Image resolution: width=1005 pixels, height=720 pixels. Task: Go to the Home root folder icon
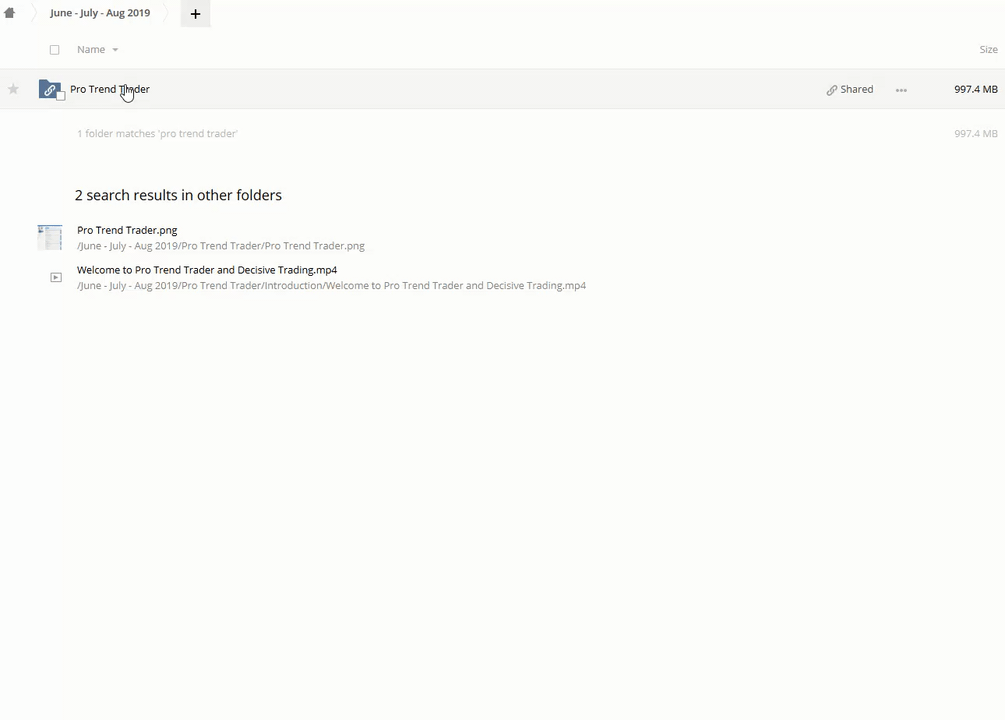[x=10, y=13]
